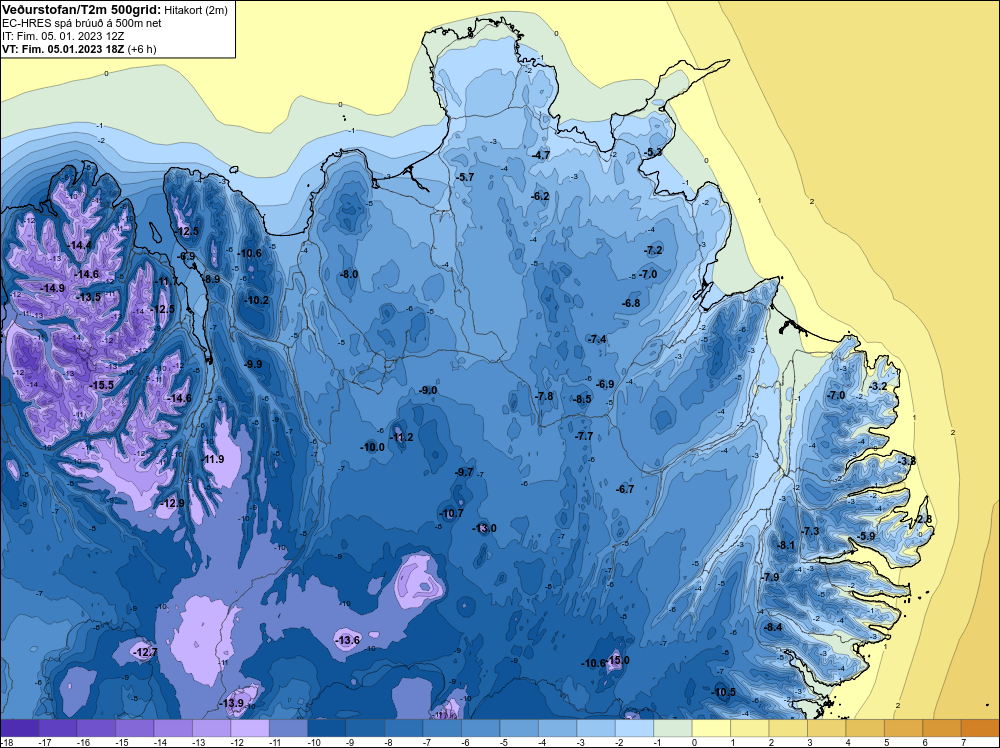Viewport: 1000px width, 748px height.
Task: Click the -12.9 temperature value
Action: pyautogui.click(x=173, y=503)
